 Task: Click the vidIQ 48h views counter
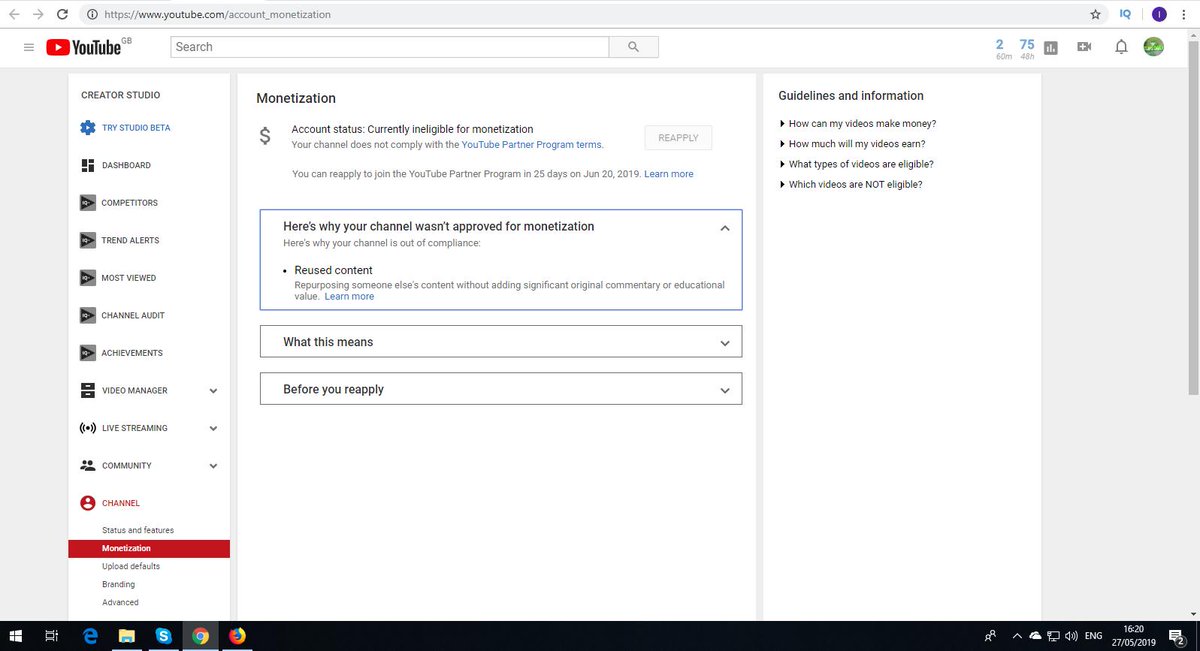(1027, 49)
